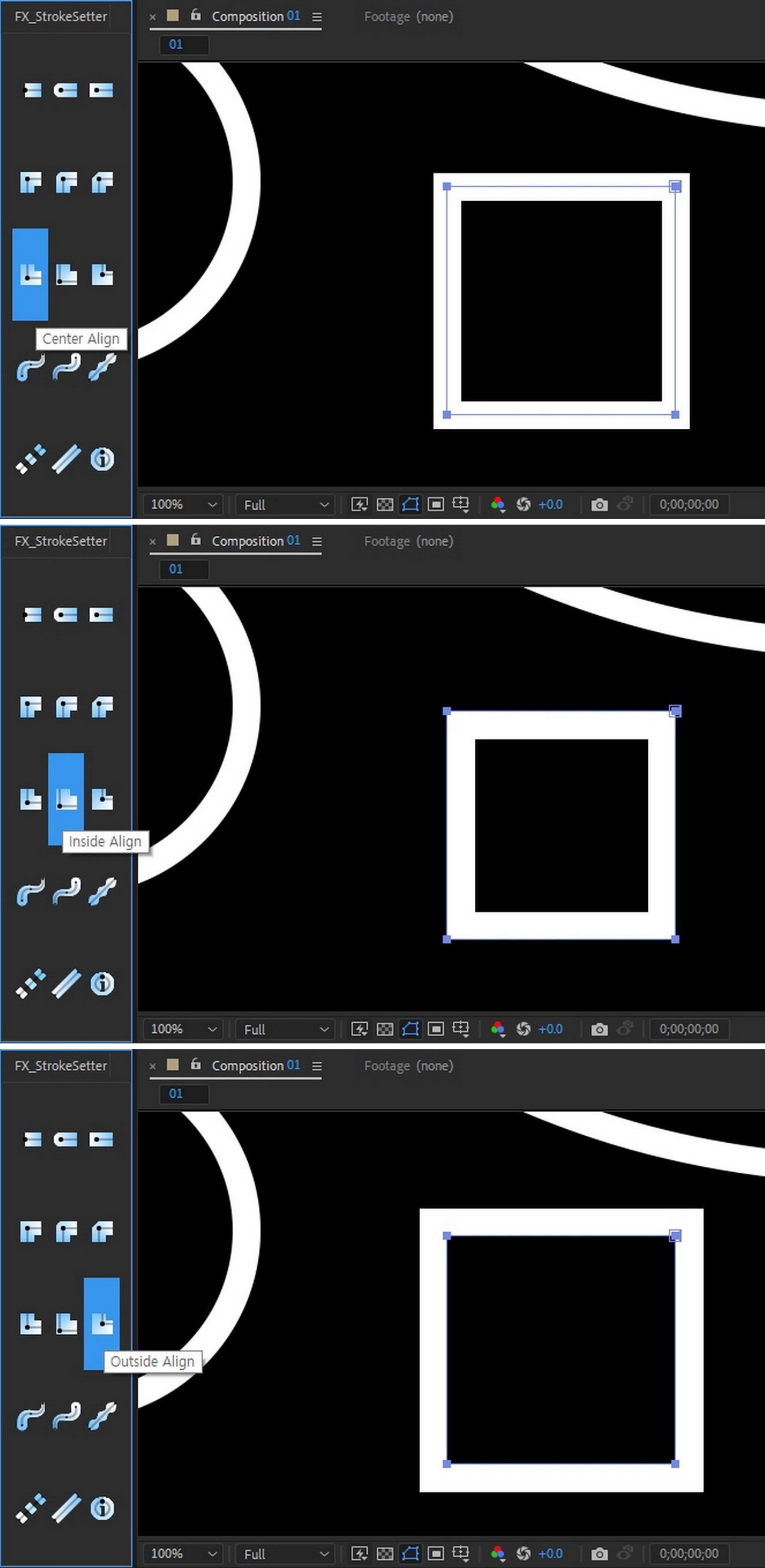Click highlighted Center Align icon in top screenshot
This screenshot has height=1568, width=765.
tap(31, 275)
